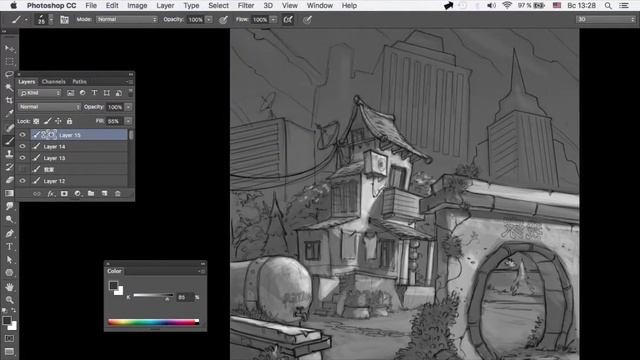The width and height of the screenshot is (640, 360).
Task: Toggle pressure for opacity in options bar
Action: [x=223, y=20]
